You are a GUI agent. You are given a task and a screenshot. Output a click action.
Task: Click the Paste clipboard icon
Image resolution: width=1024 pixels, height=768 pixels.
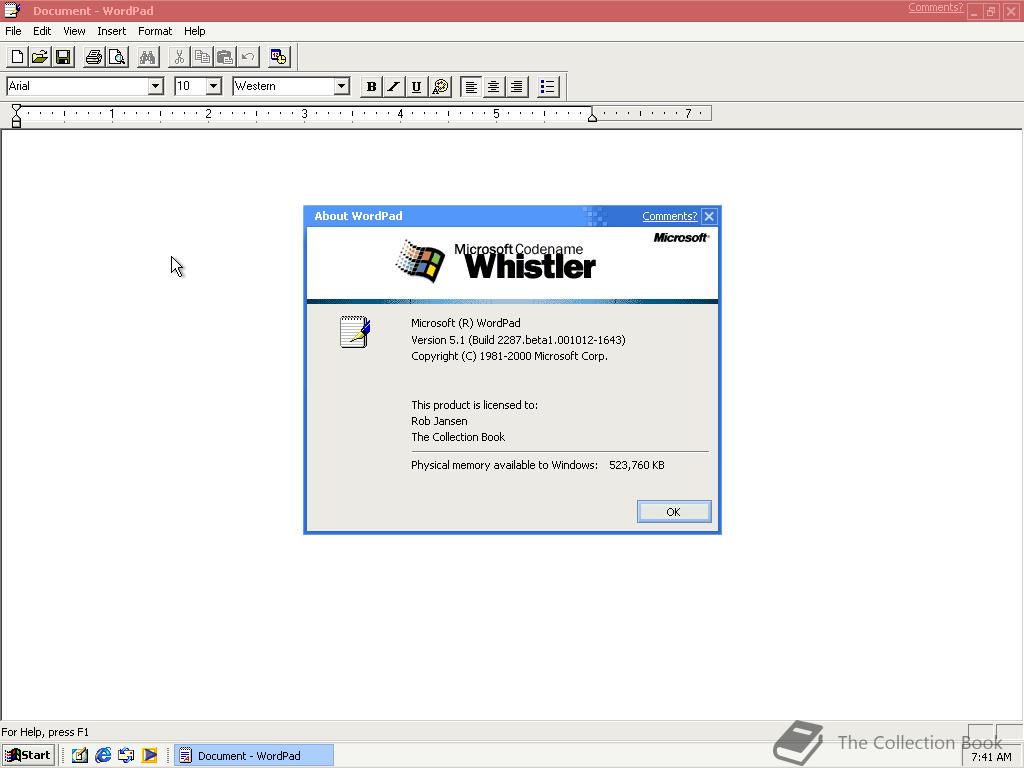coord(225,57)
